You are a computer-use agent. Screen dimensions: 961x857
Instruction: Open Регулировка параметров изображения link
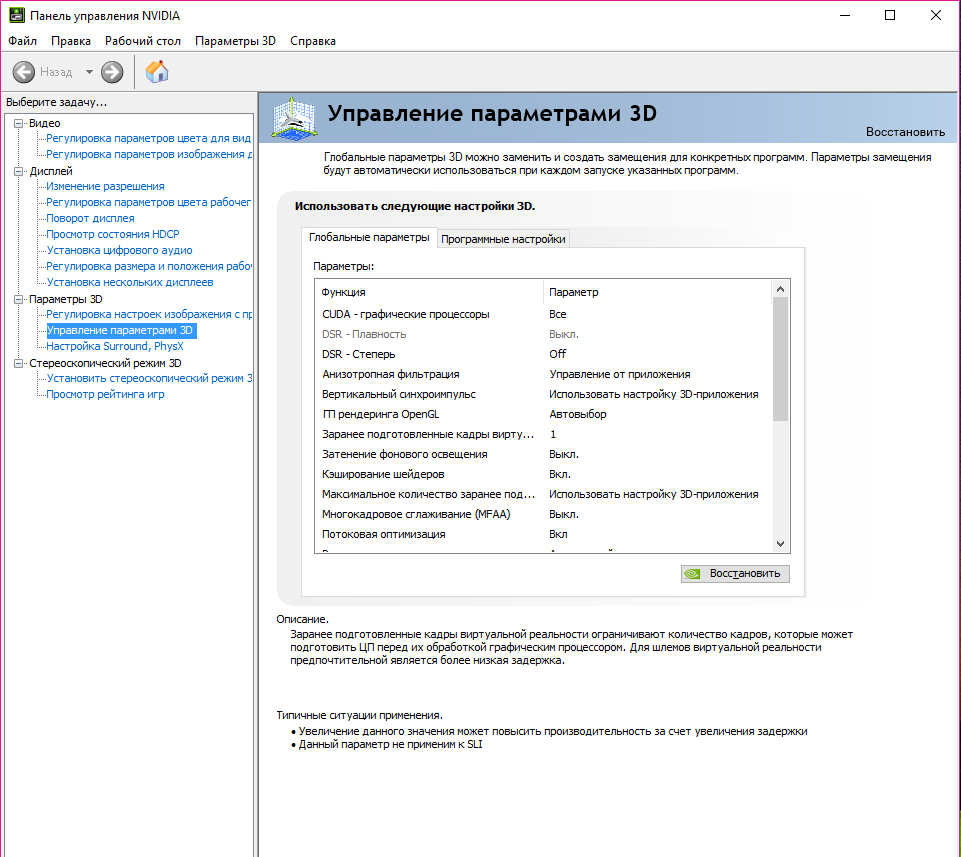click(149, 154)
